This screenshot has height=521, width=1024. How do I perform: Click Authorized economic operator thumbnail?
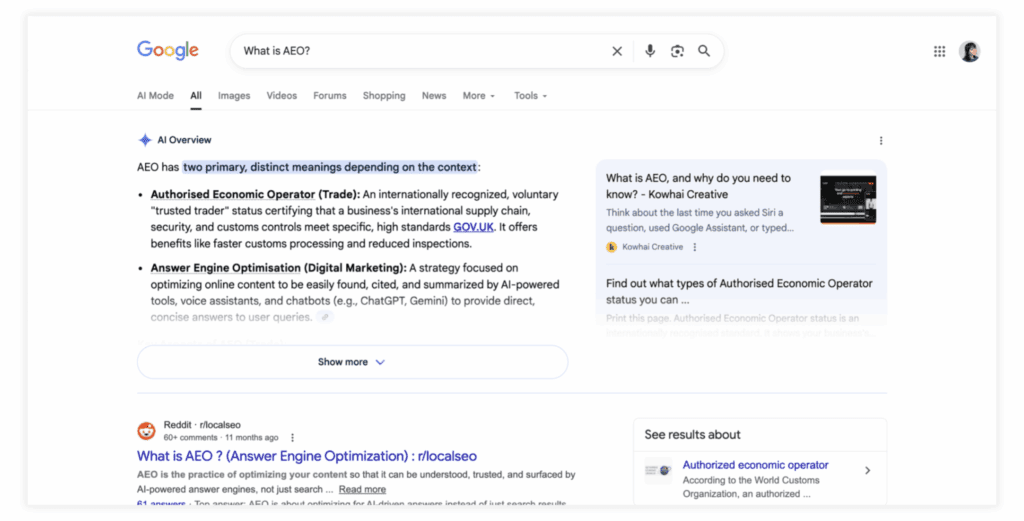click(658, 470)
